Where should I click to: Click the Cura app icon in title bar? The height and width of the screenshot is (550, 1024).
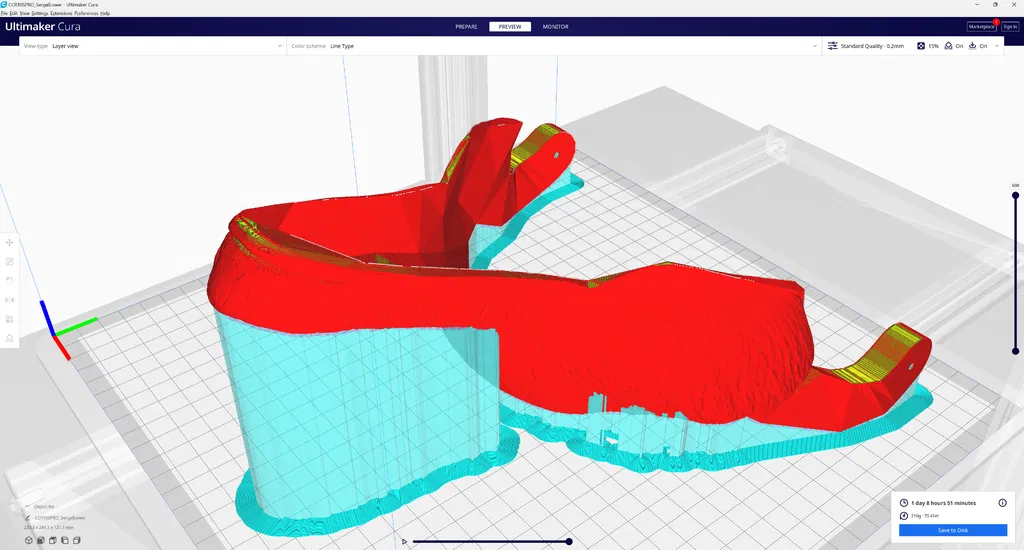4,5
